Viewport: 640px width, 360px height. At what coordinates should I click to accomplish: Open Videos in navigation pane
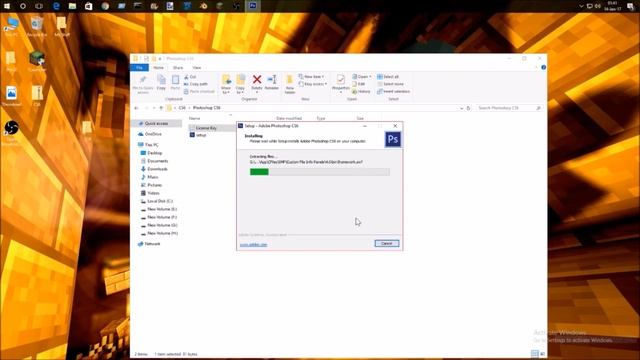(153, 193)
